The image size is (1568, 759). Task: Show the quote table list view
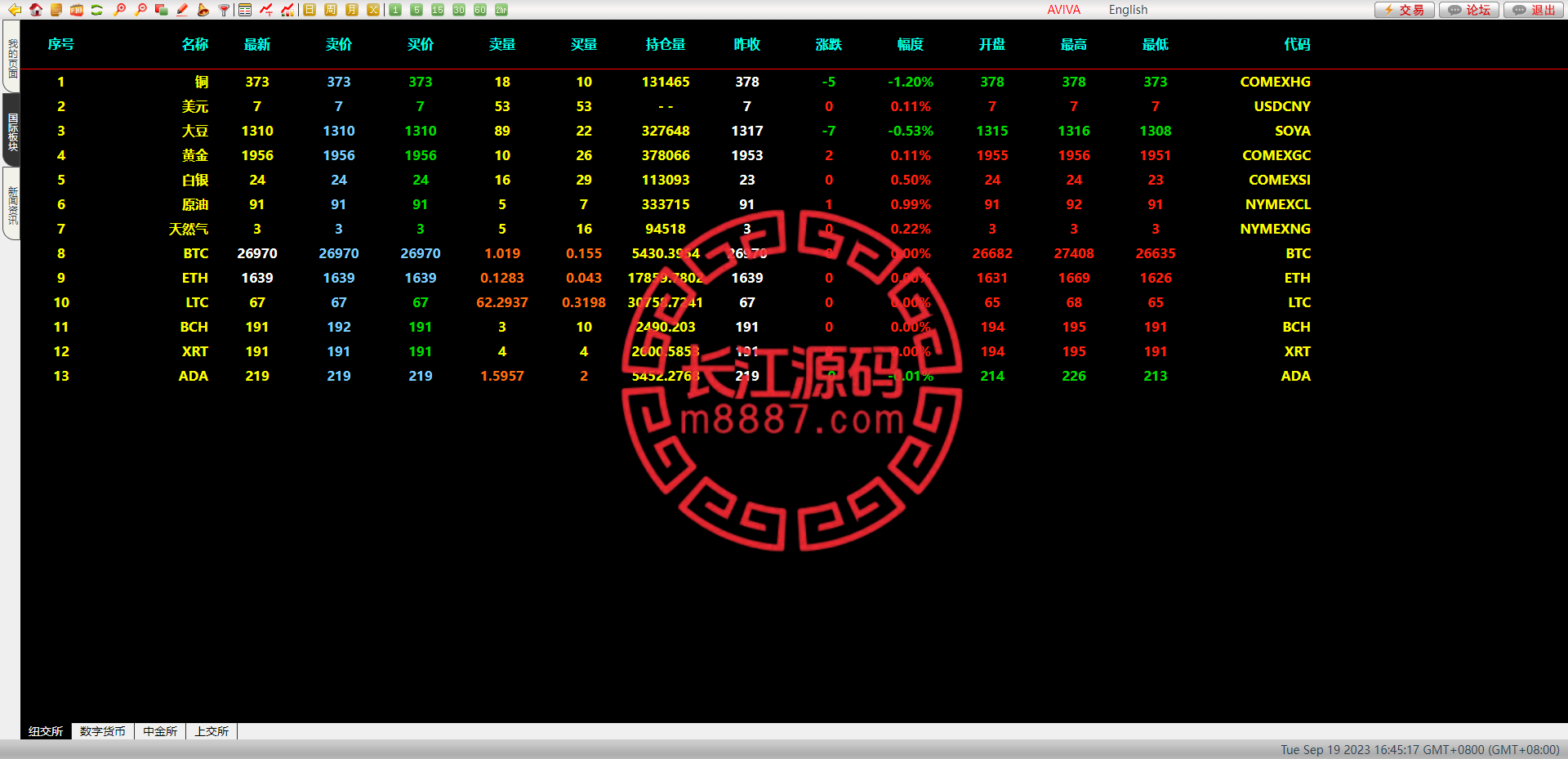[245, 10]
